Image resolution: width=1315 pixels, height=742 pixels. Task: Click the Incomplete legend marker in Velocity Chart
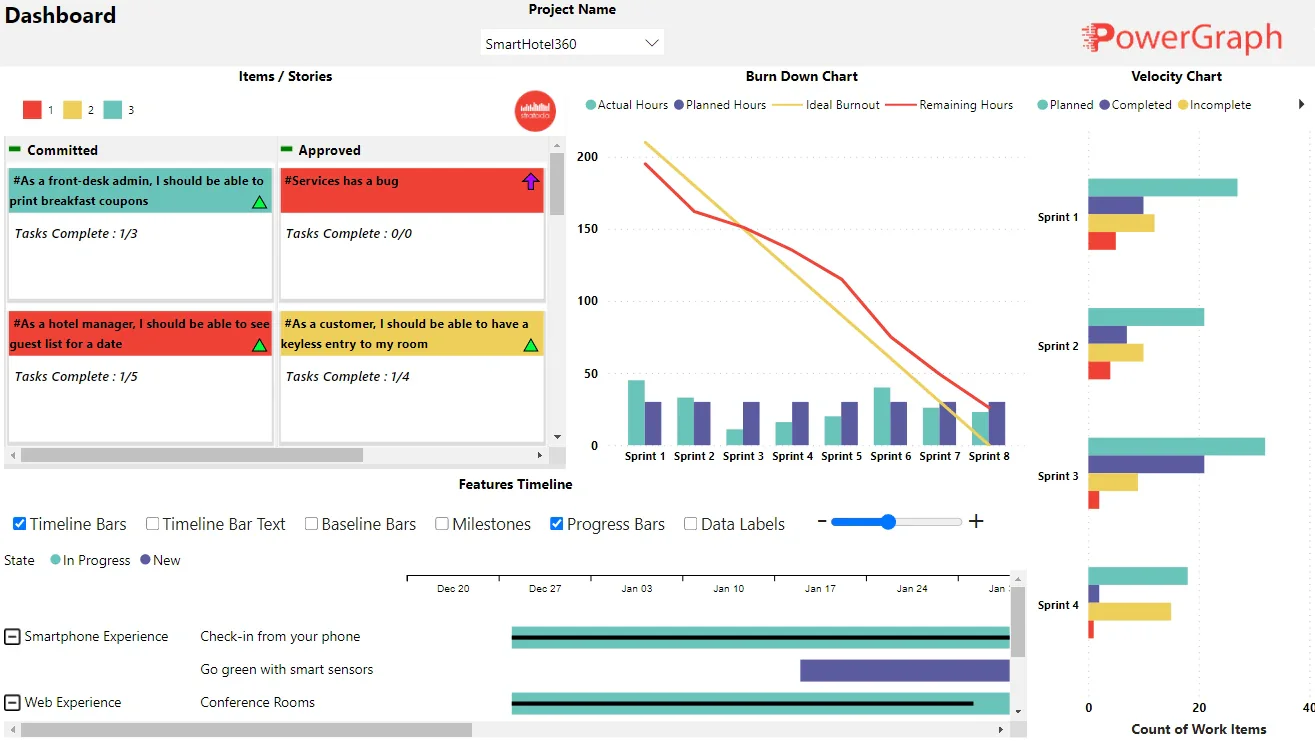pyautogui.click(x=1183, y=105)
